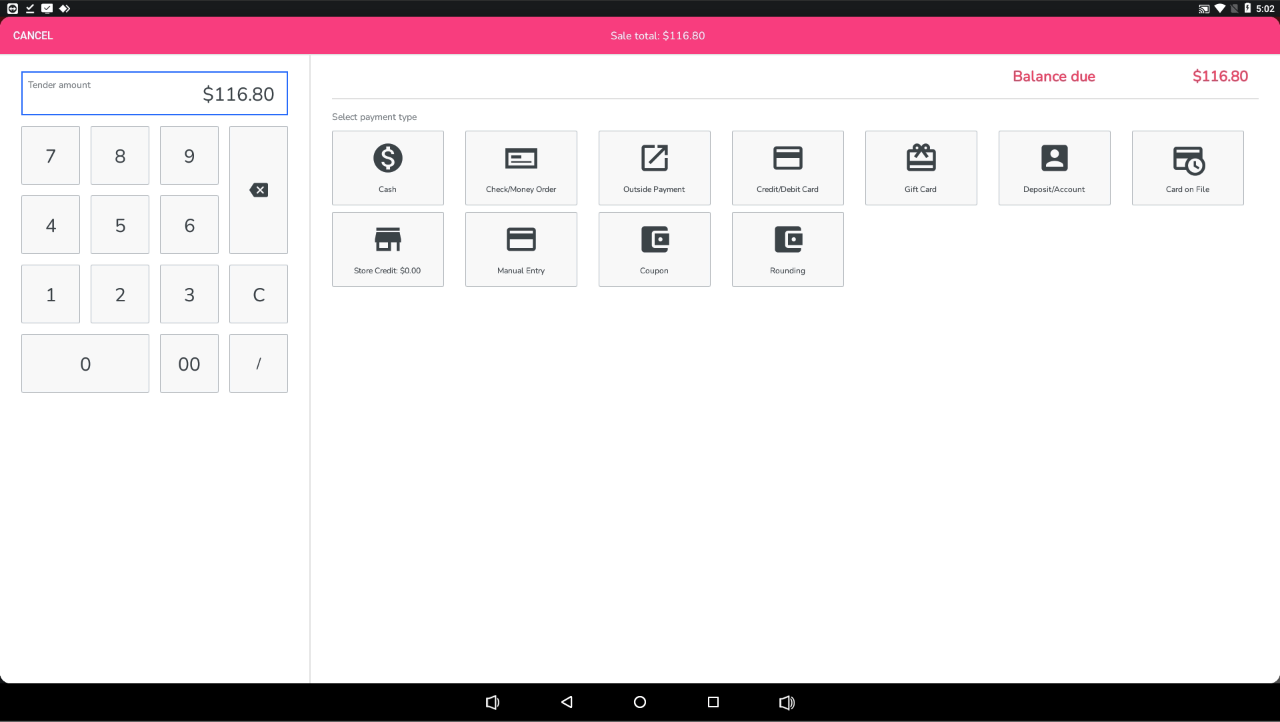The height and width of the screenshot is (722, 1280).
Task: Apply a Coupon tender
Action: click(x=654, y=249)
